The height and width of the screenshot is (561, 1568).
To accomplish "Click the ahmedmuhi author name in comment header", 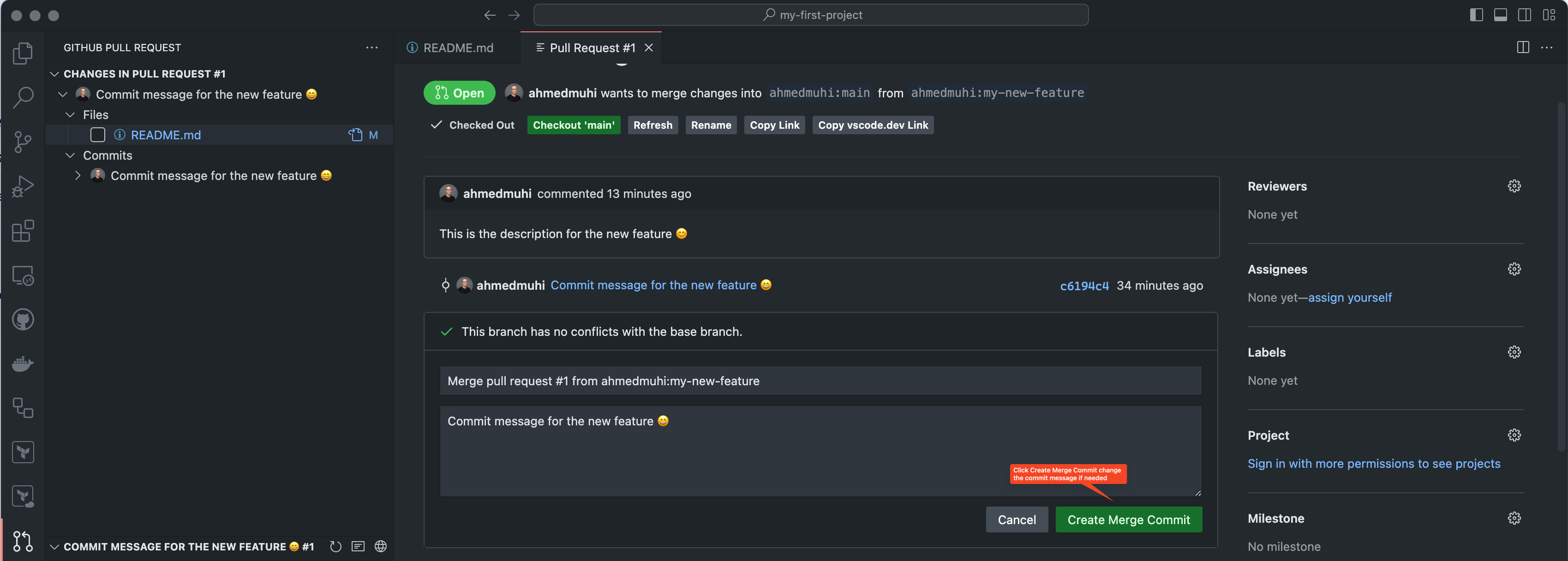I will [x=497, y=193].
